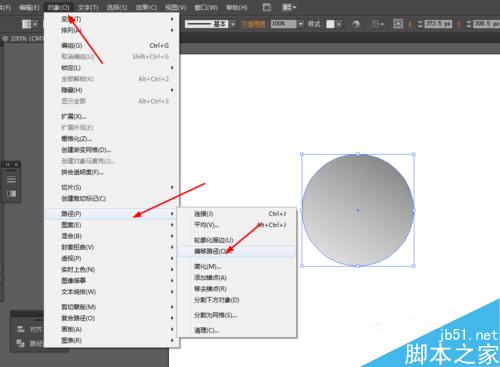Open the 编辑(E) menu
The image size is (500, 367).
29,7
